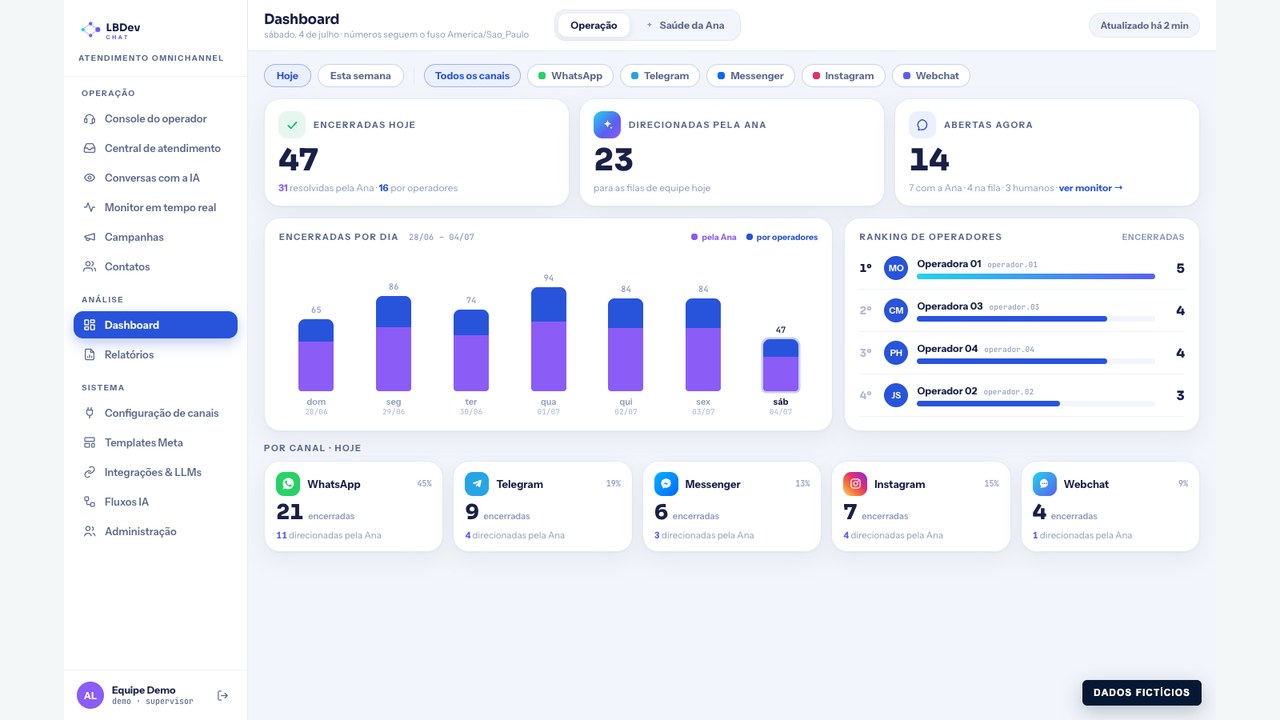Screen dimensions: 1280x720
Task: Click the template icon beside Templates Meta
Action: [x=90, y=443]
